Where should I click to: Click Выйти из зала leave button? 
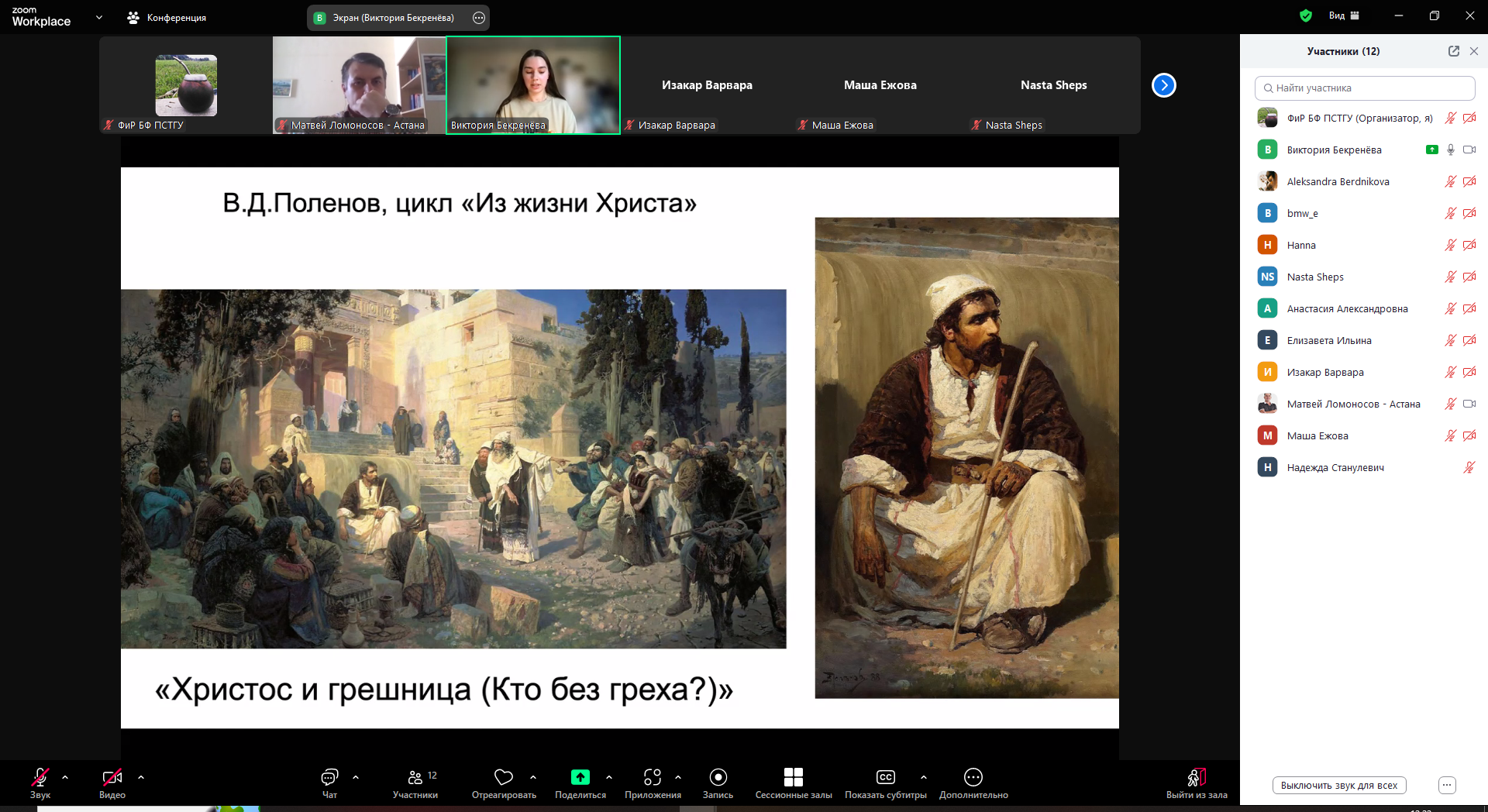(1197, 783)
